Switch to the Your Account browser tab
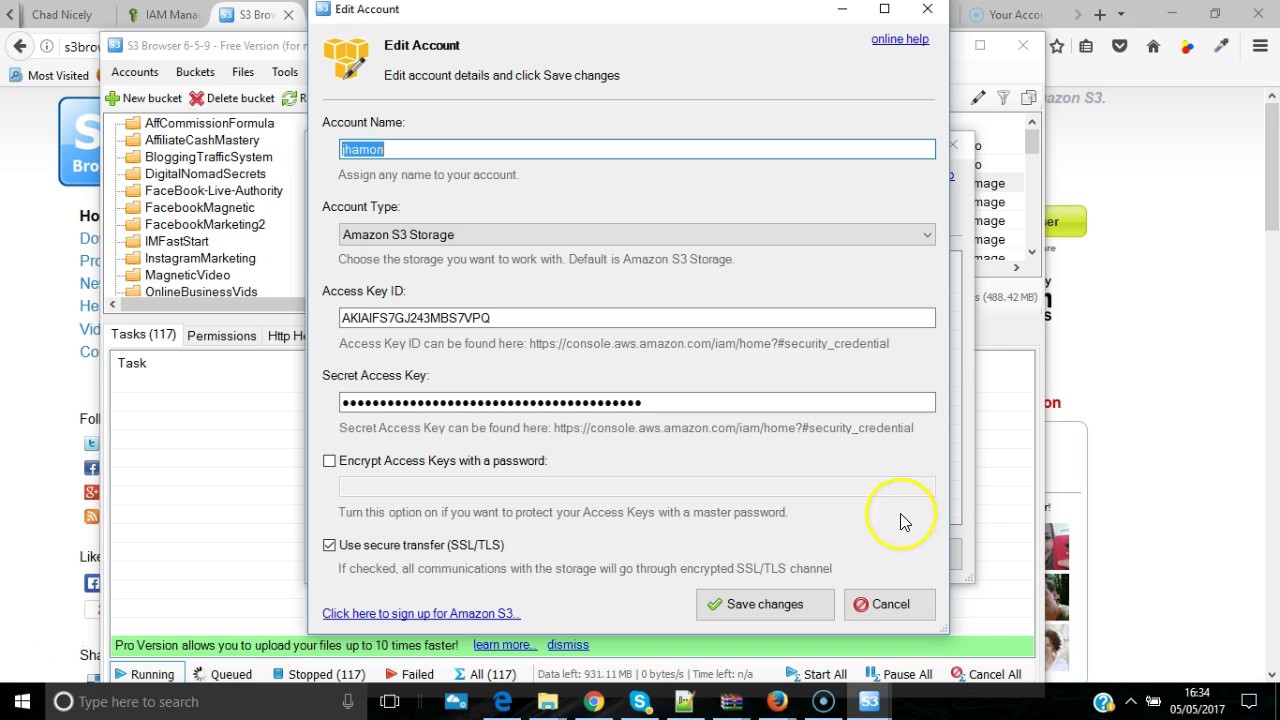 click(1014, 15)
